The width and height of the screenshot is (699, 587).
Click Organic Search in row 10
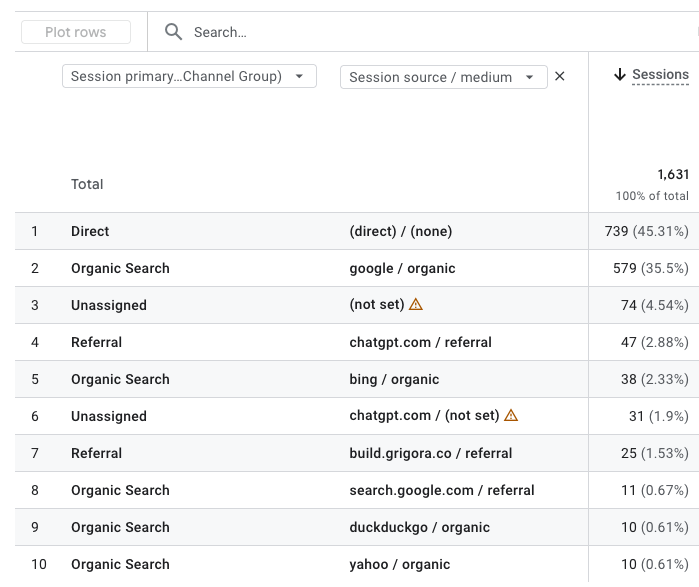120,564
